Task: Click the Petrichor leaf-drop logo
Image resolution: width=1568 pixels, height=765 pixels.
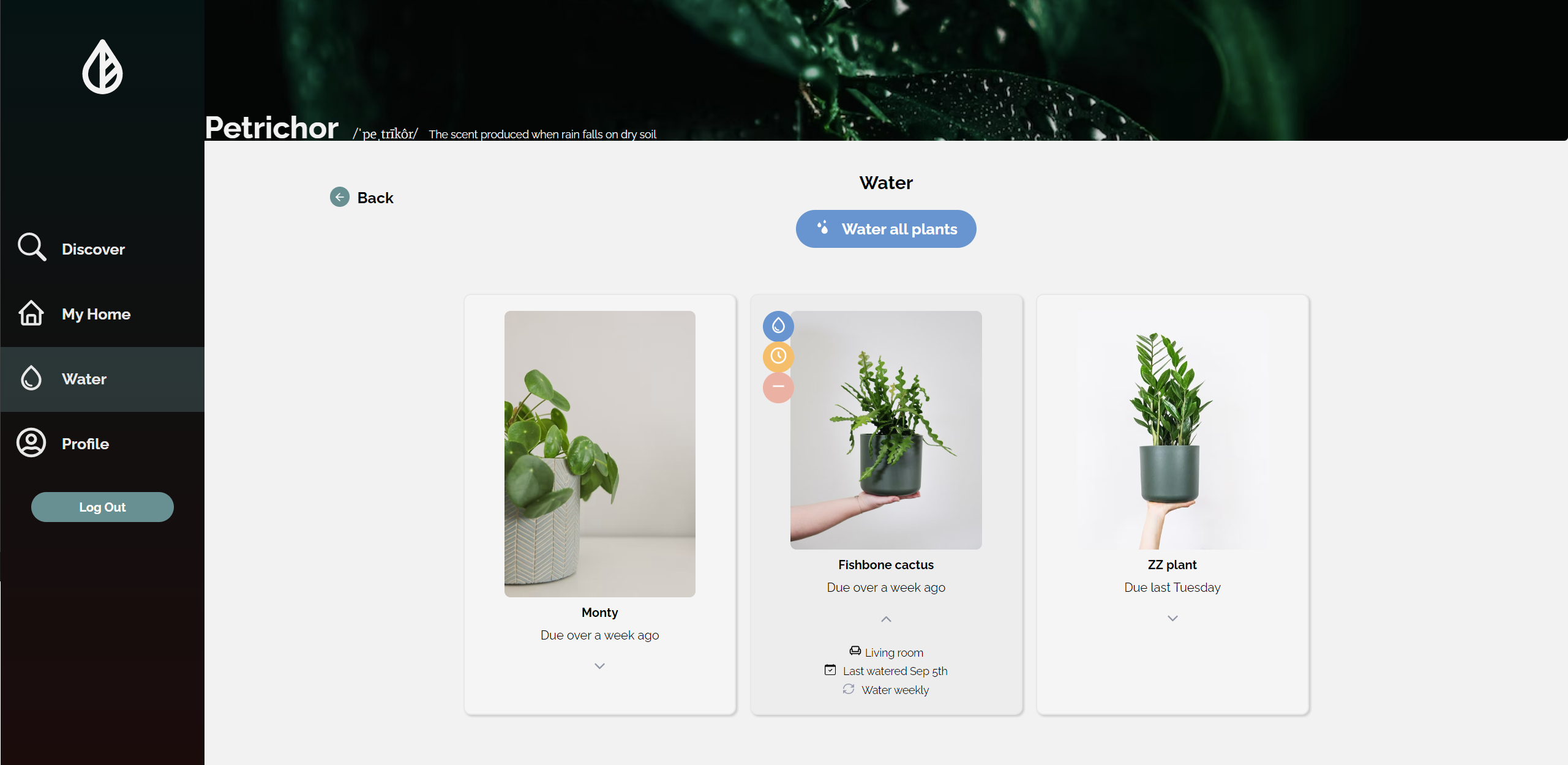Action: click(x=102, y=67)
